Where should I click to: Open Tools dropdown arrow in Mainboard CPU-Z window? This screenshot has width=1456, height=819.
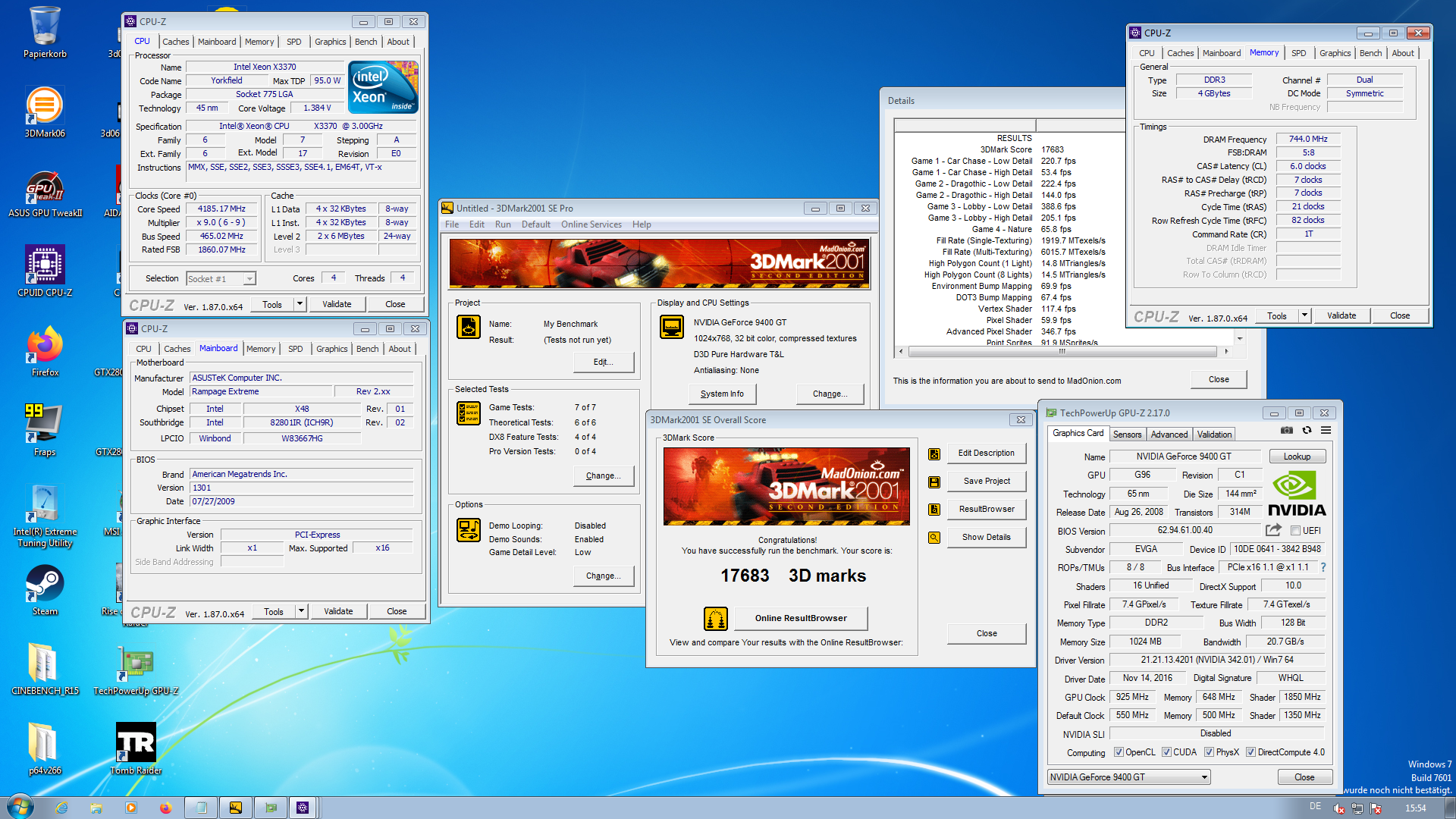[x=301, y=611]
